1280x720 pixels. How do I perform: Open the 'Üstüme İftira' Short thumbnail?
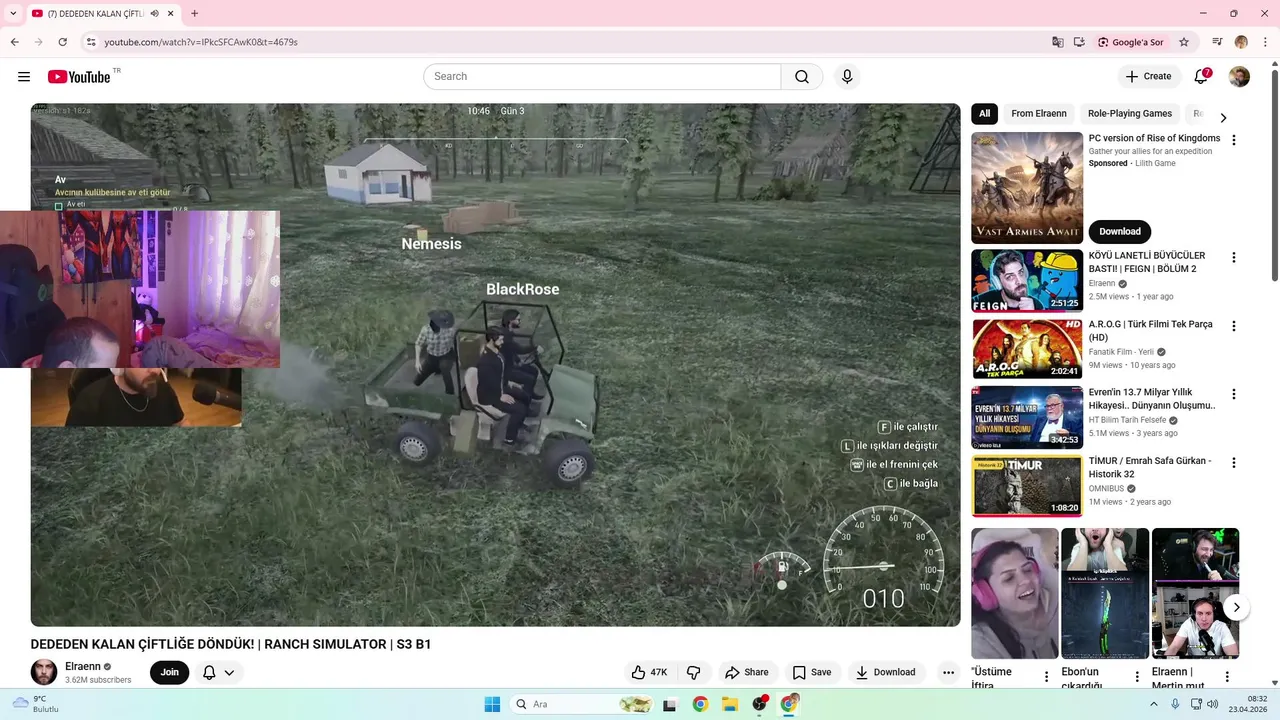point(1015,593)
